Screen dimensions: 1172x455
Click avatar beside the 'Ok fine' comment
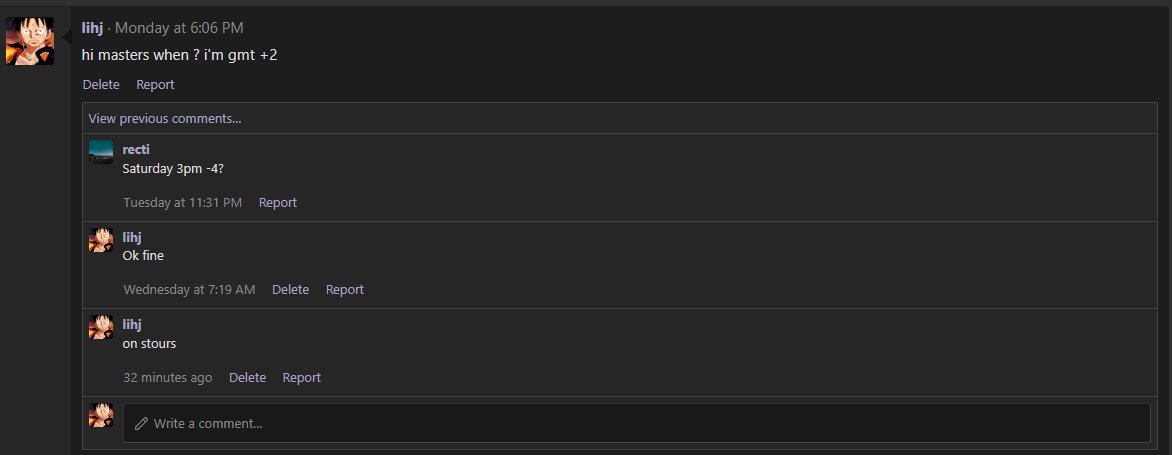101,240
